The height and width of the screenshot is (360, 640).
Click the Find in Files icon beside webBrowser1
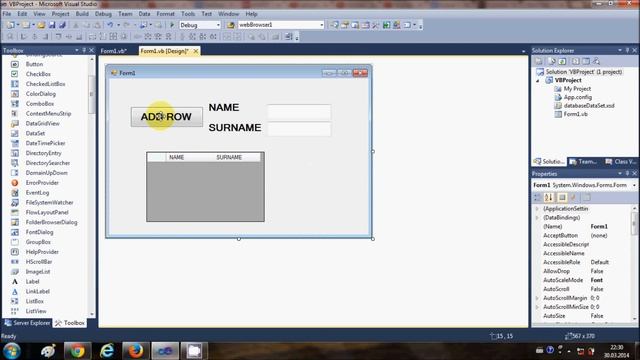[x=231, y=25]
